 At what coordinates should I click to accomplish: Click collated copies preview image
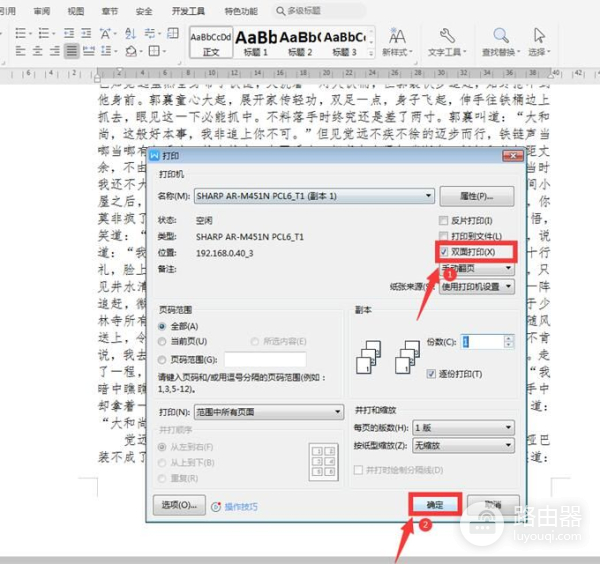(x=369, y=357)
